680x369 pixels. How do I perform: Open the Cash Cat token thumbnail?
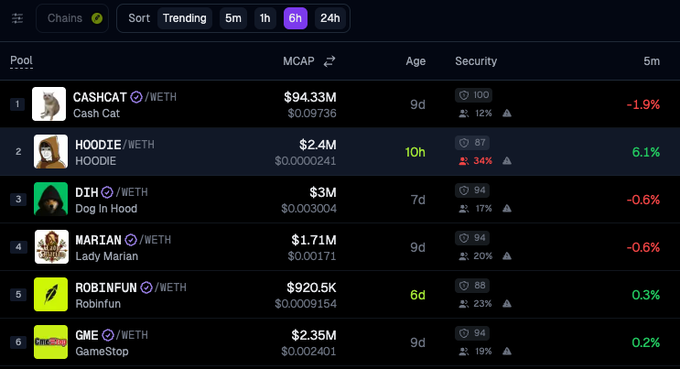49,104
